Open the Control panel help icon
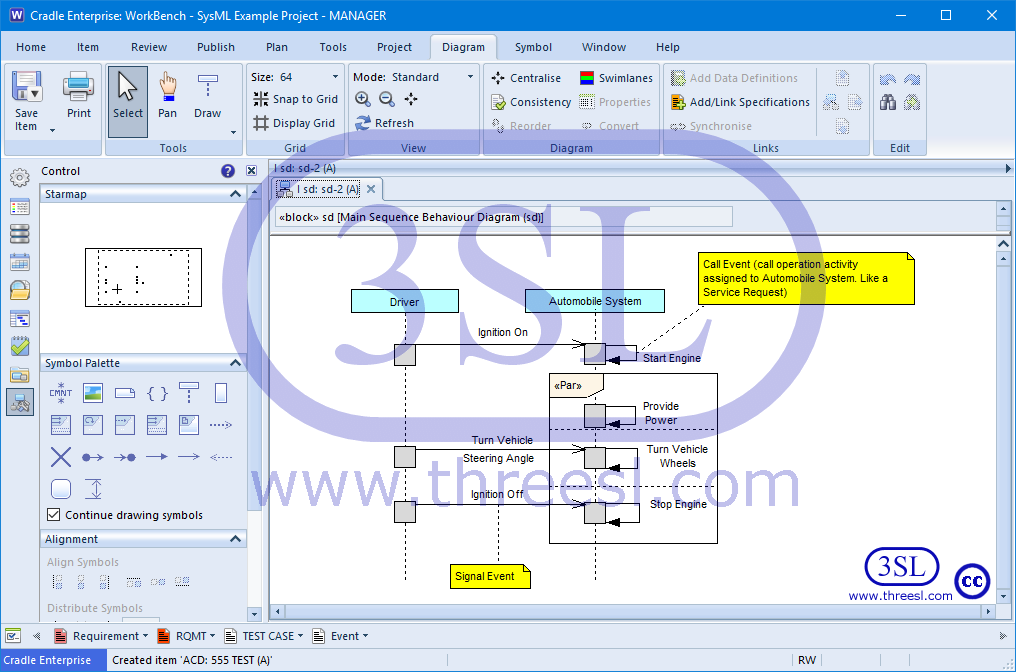1016x672 pixels. pyautogui.click(x=227, y=171)
